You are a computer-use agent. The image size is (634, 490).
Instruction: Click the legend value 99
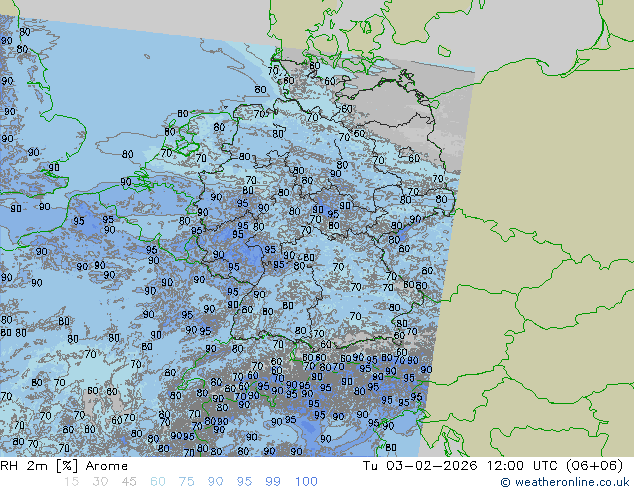(x=273, y=482)
